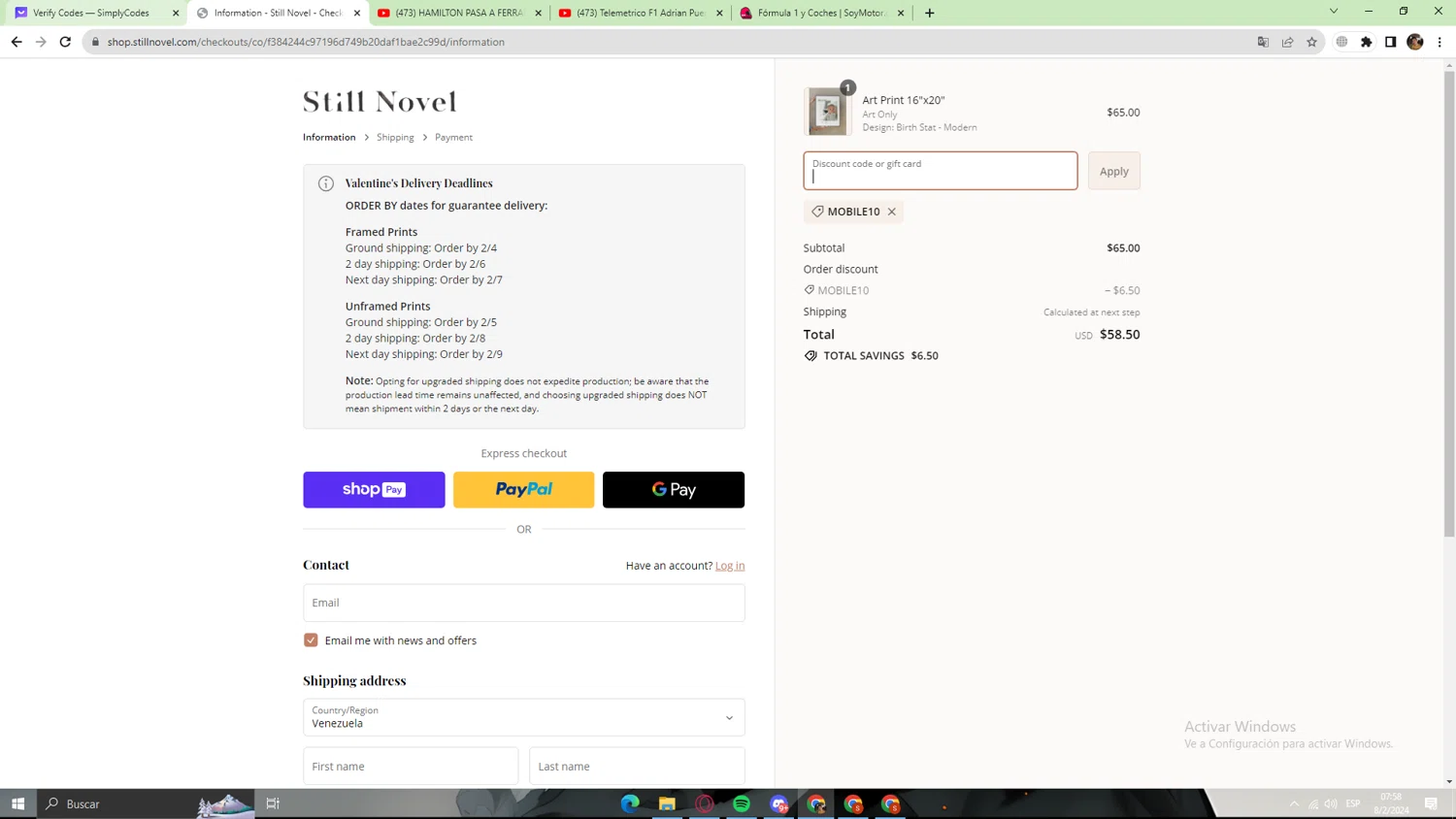Show hidden system tray icons
The image size is (1456, 819).
1294,803
